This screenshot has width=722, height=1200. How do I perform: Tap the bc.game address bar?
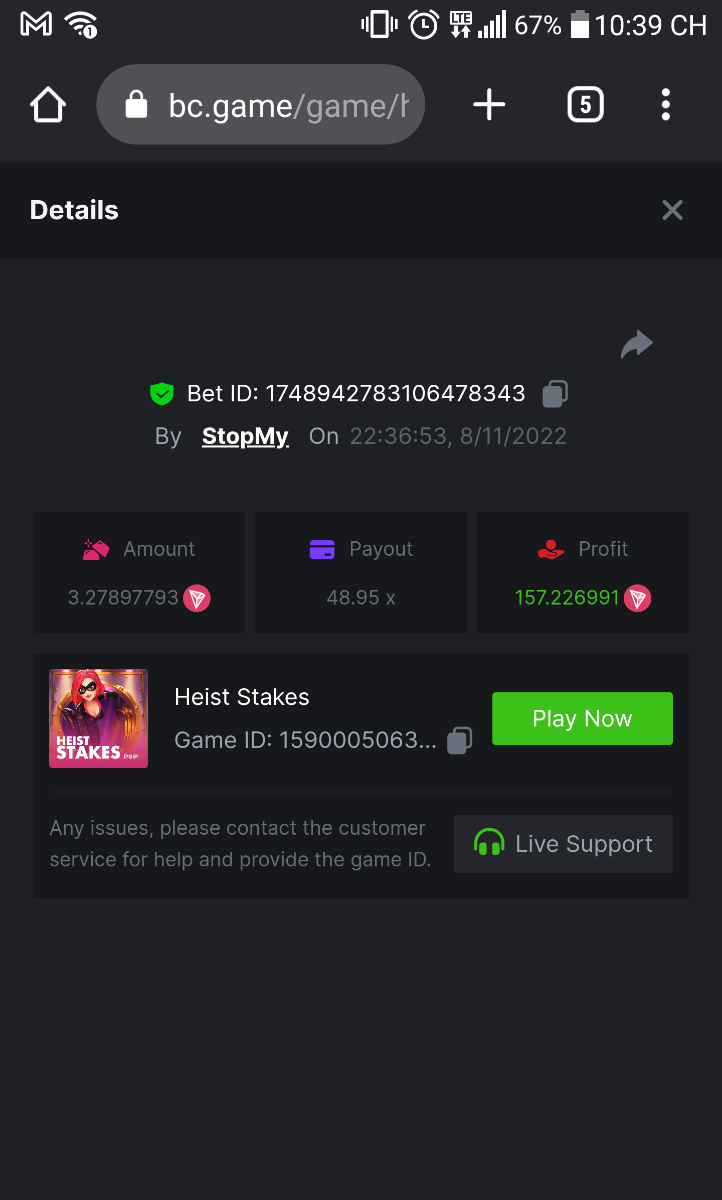click(x=288, y=105)
